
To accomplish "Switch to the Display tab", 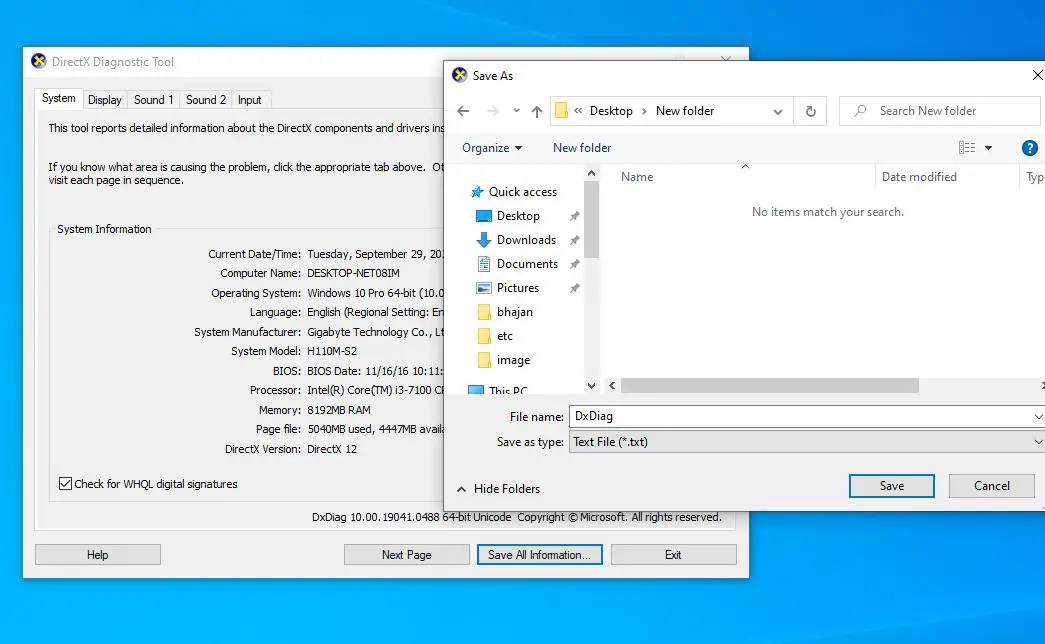I will point(105,100).
